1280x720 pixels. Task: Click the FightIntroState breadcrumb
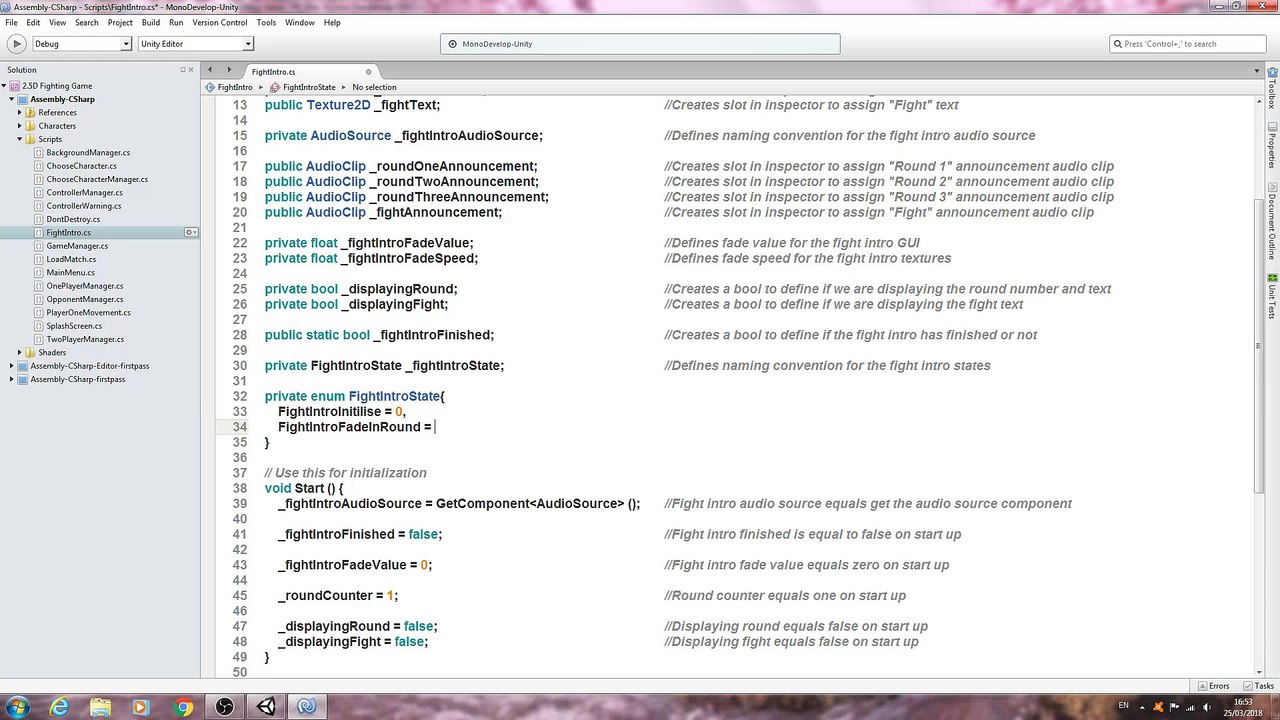click(303, 87)
